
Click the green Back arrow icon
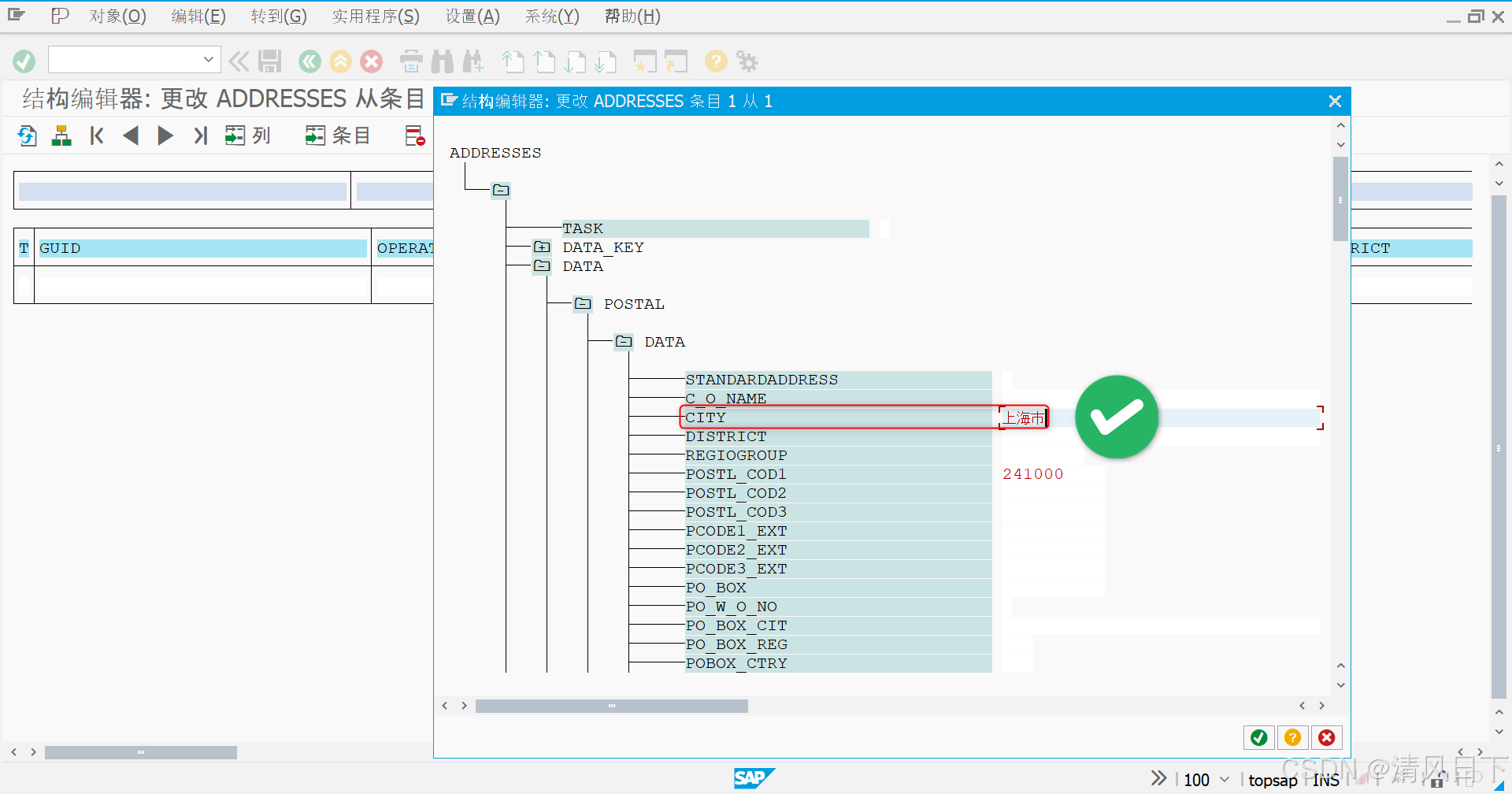309,61
